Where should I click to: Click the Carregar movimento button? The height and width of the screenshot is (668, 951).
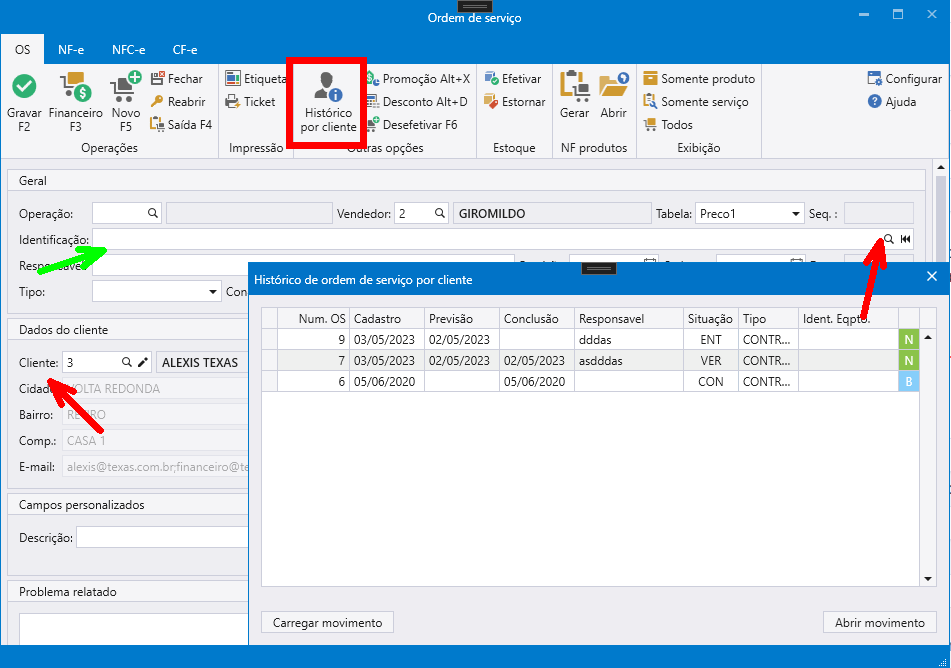[328, 622]
